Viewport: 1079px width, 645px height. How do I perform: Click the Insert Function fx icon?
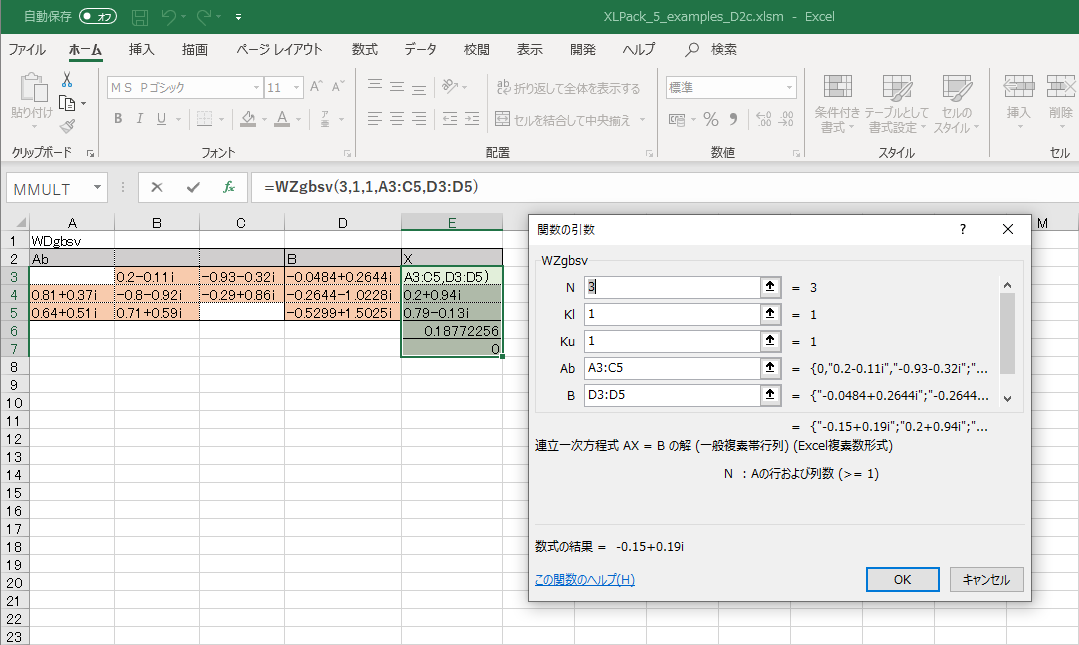(229, 187)
